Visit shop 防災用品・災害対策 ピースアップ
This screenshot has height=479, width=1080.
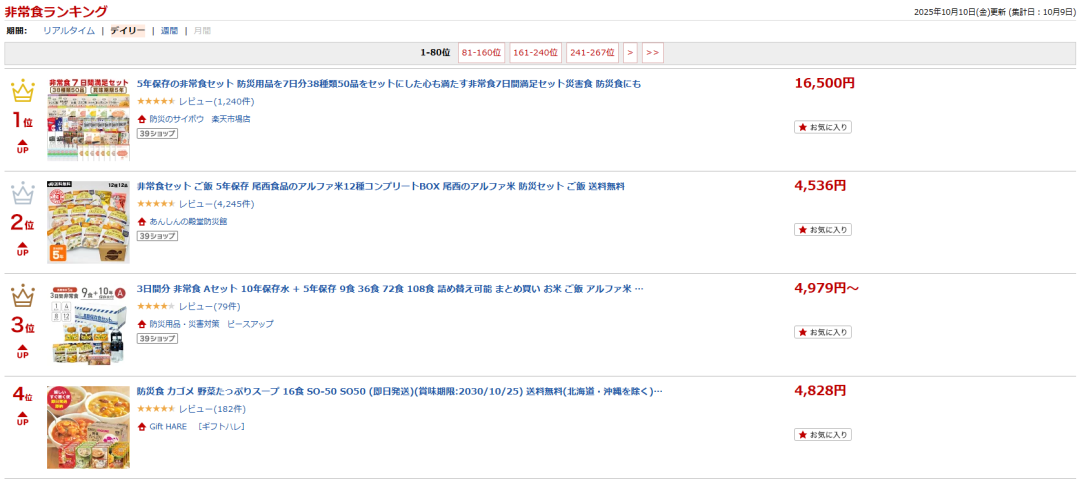point(211,324)
